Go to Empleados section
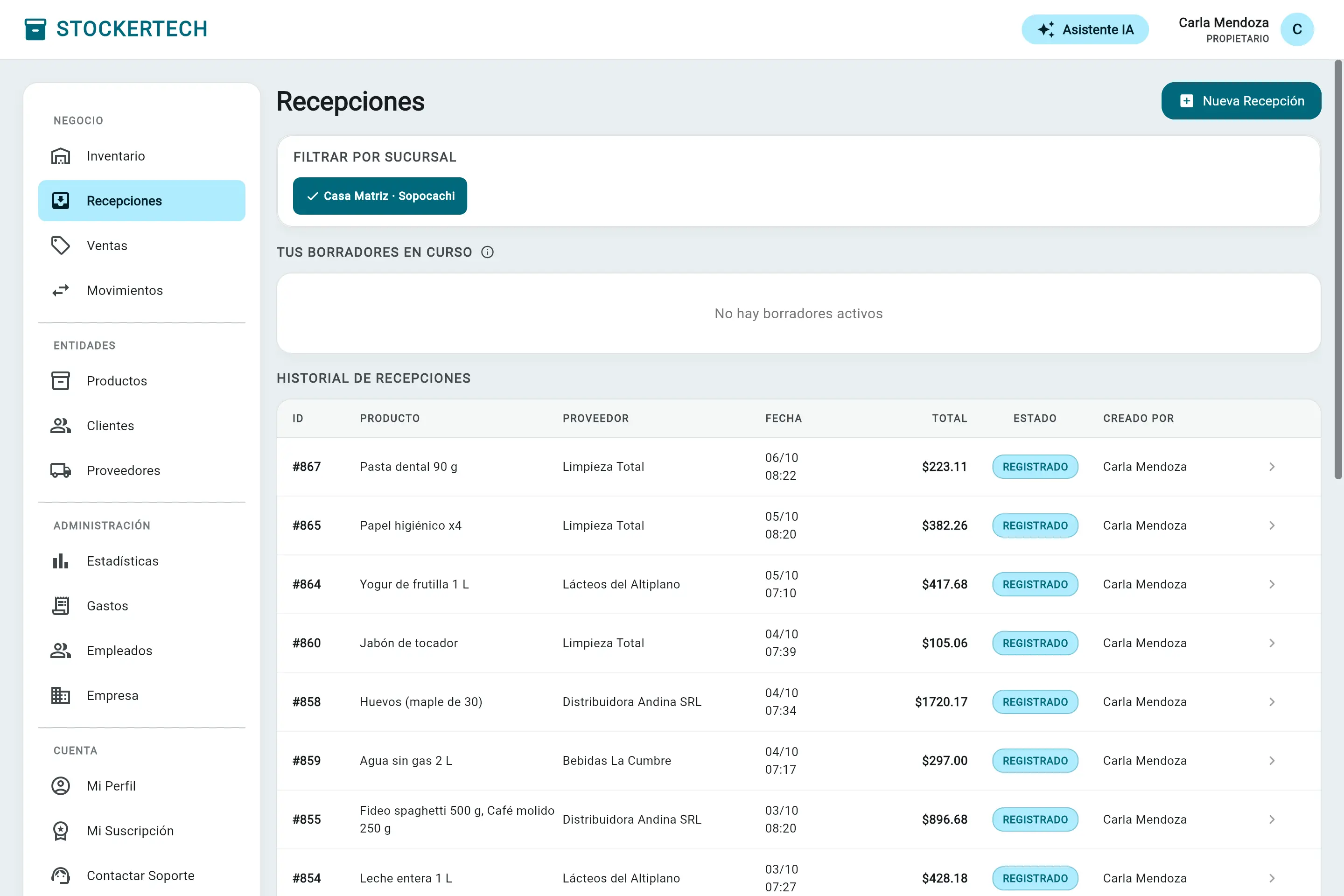Image resolution: width=1344 pixels, height=896 pixels. pyautogui.click(x=142, y=650)
